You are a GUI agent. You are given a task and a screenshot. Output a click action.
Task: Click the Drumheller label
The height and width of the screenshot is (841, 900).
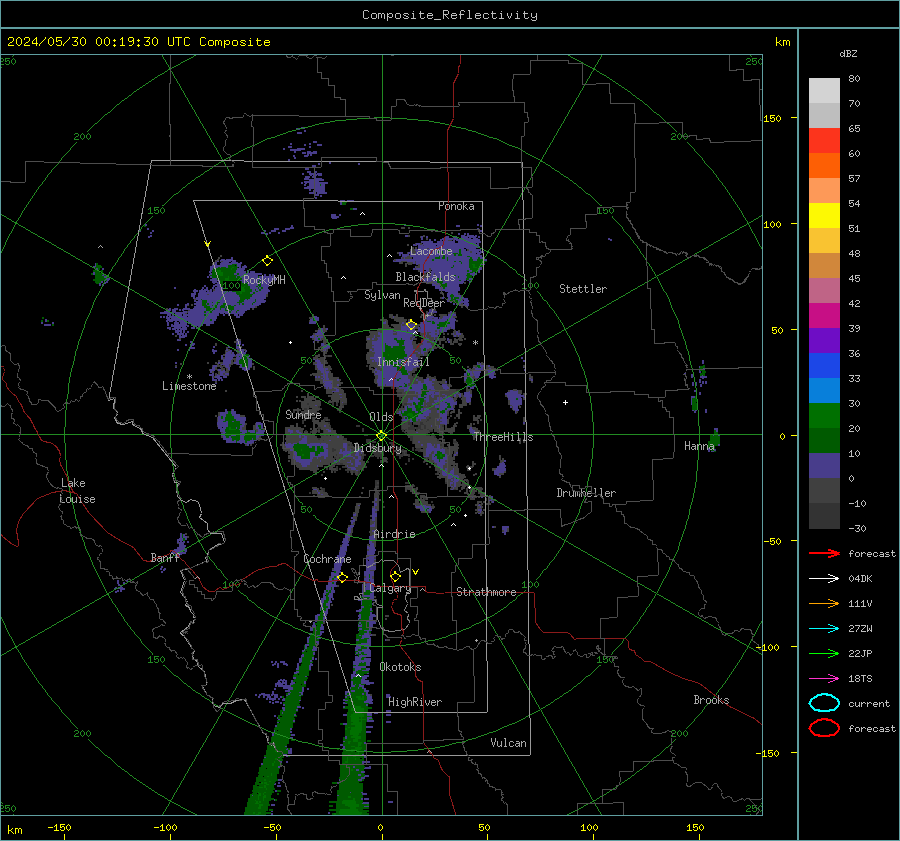(586, 493)
